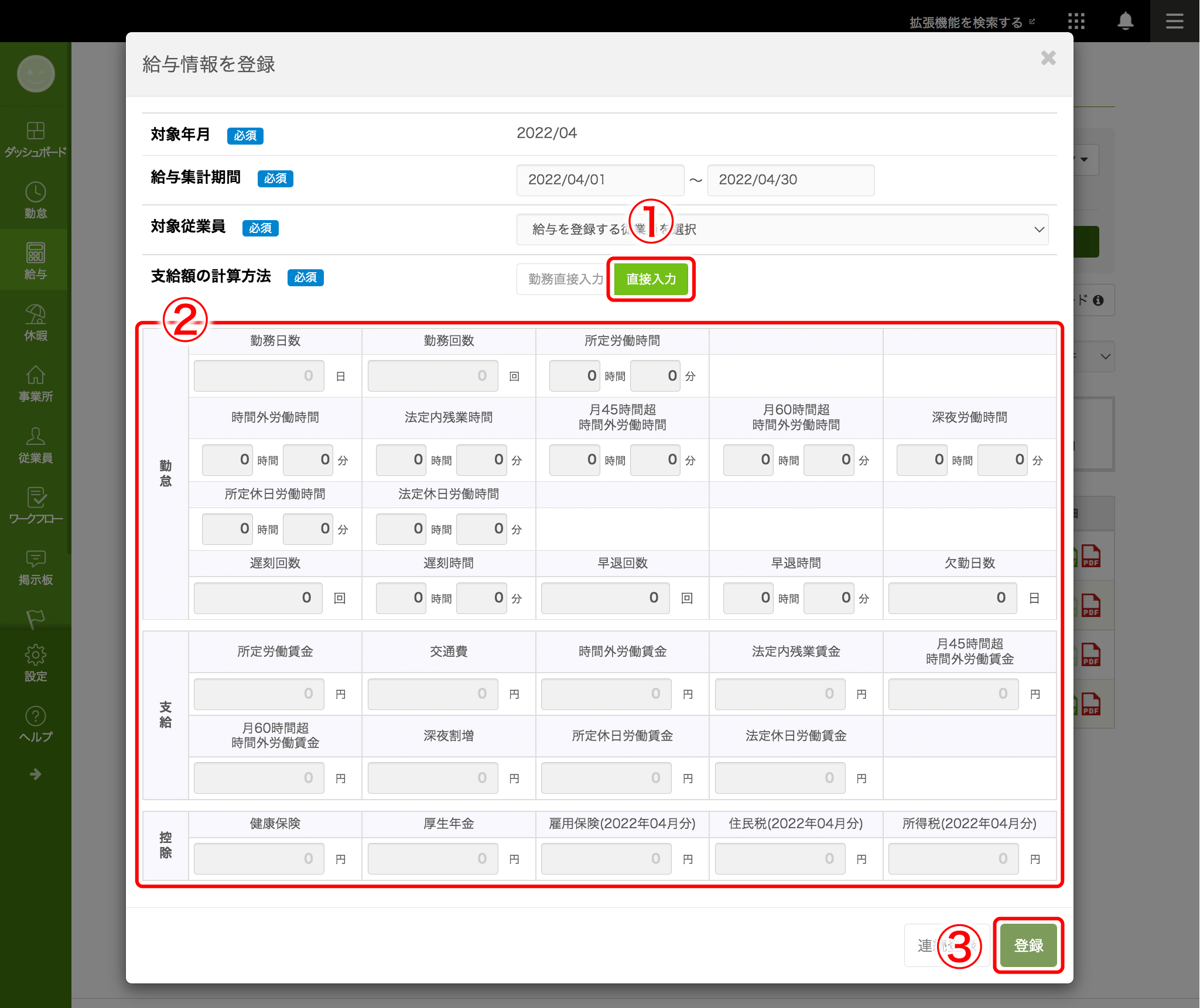Click the 勤務日数 days input
The image size is (1200, 1008).
coord(259,376)
